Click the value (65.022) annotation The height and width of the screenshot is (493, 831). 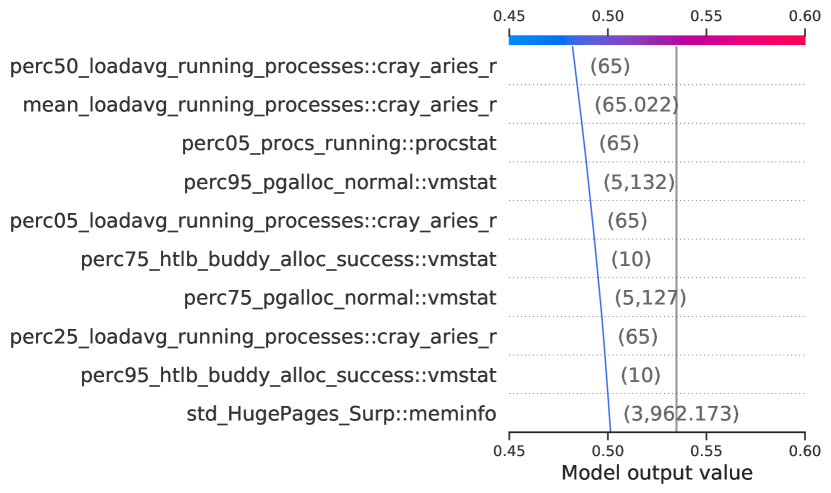(636, 105)
